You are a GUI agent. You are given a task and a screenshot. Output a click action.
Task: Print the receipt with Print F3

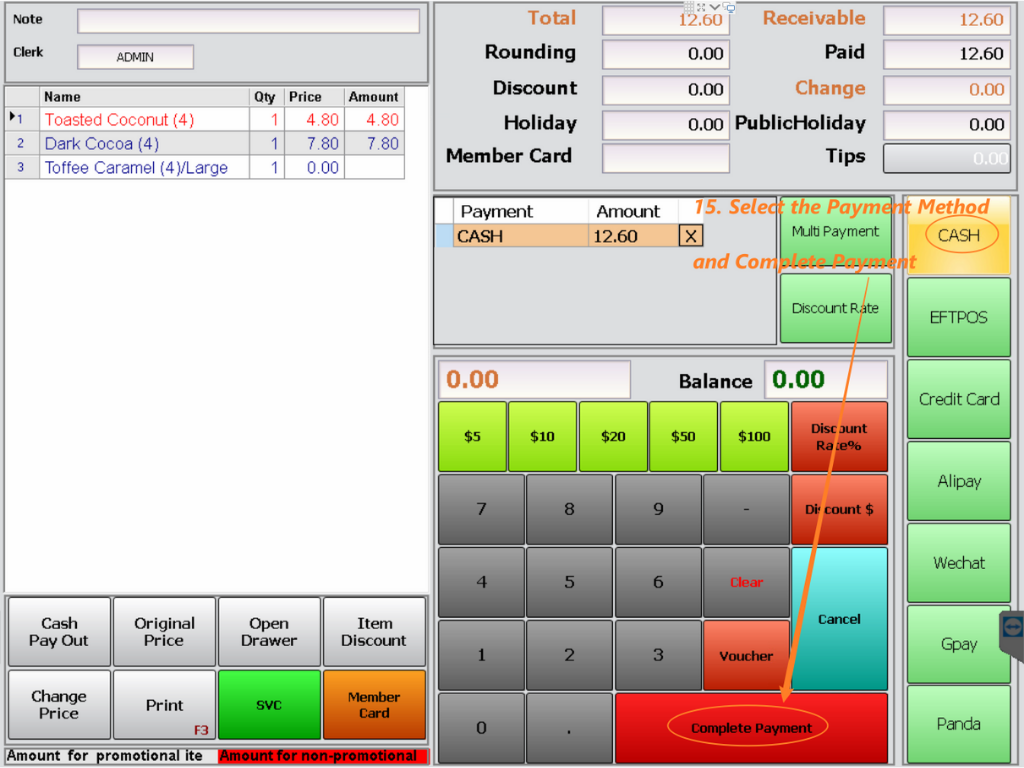click(x=164, y=705)
